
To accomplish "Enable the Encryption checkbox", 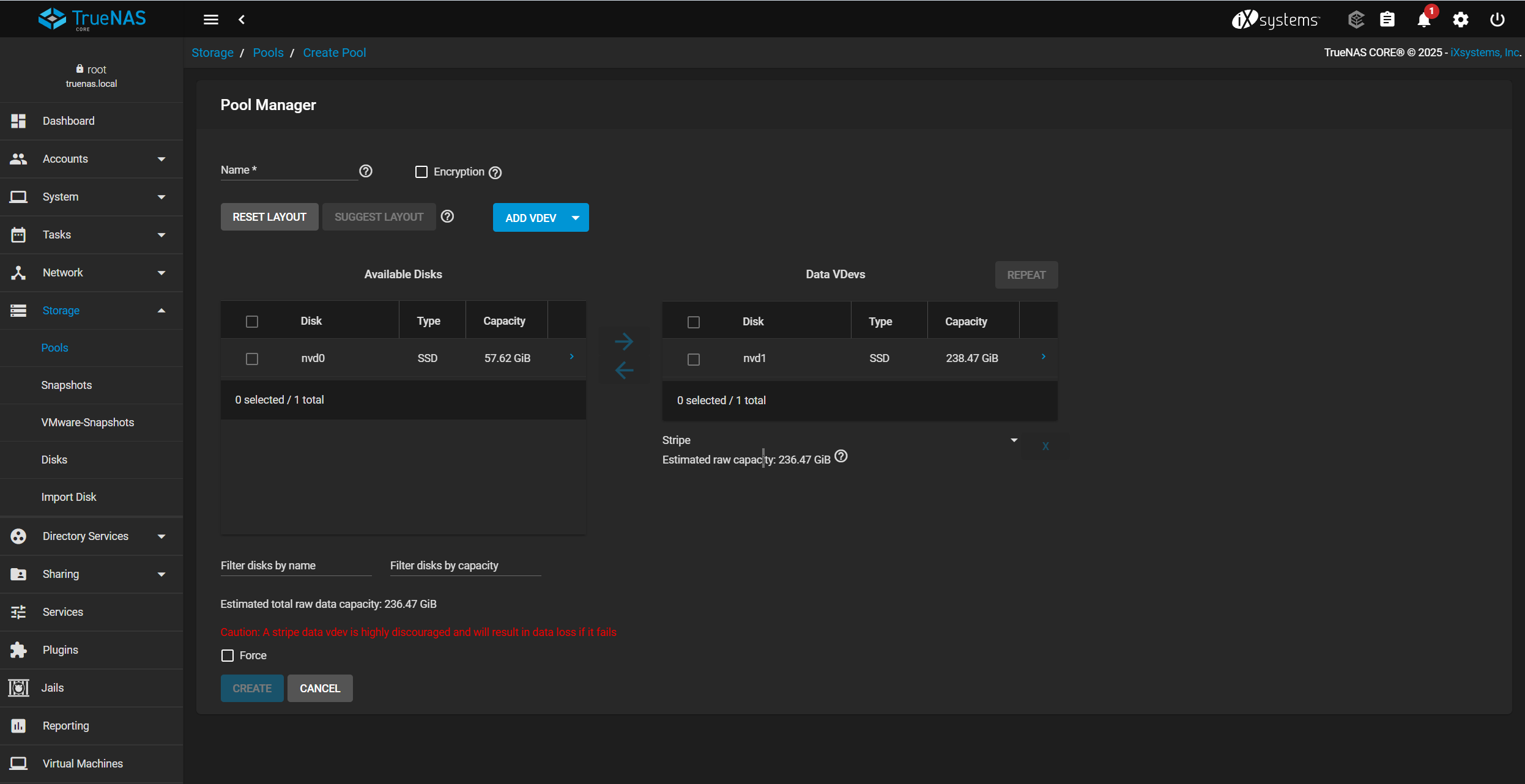I will click(x=421, y=172).
